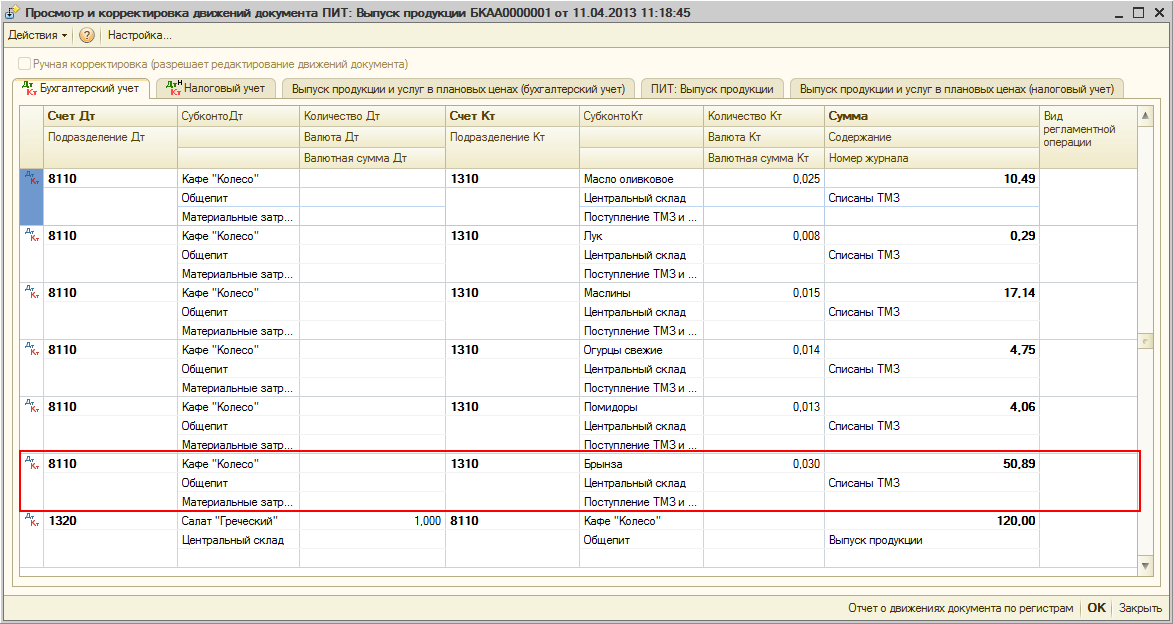Open the Настройка... toolbar option

pos(139,35)
